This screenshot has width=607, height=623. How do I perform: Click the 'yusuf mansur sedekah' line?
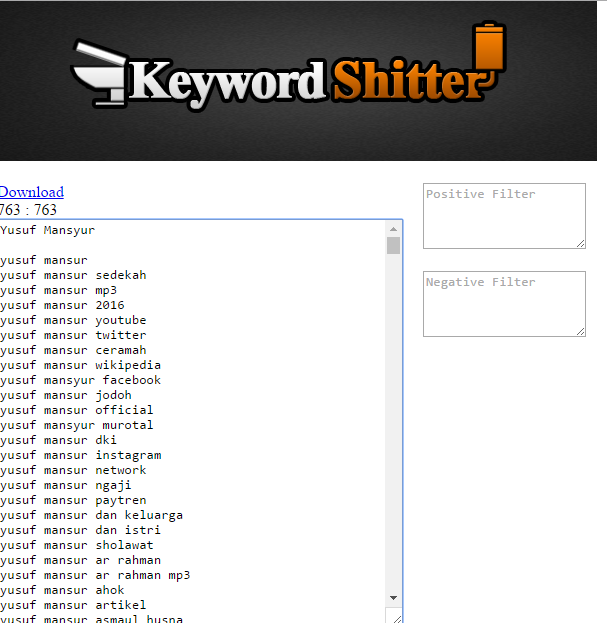pos(73,275)
